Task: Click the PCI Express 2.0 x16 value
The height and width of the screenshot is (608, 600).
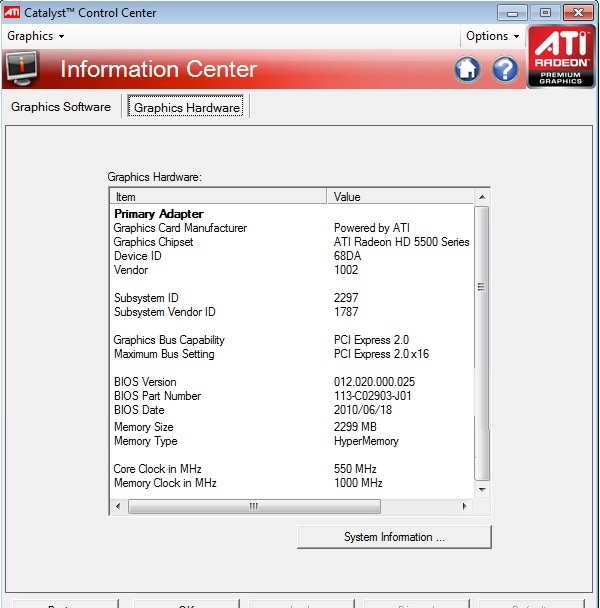Action: (381, 354)
